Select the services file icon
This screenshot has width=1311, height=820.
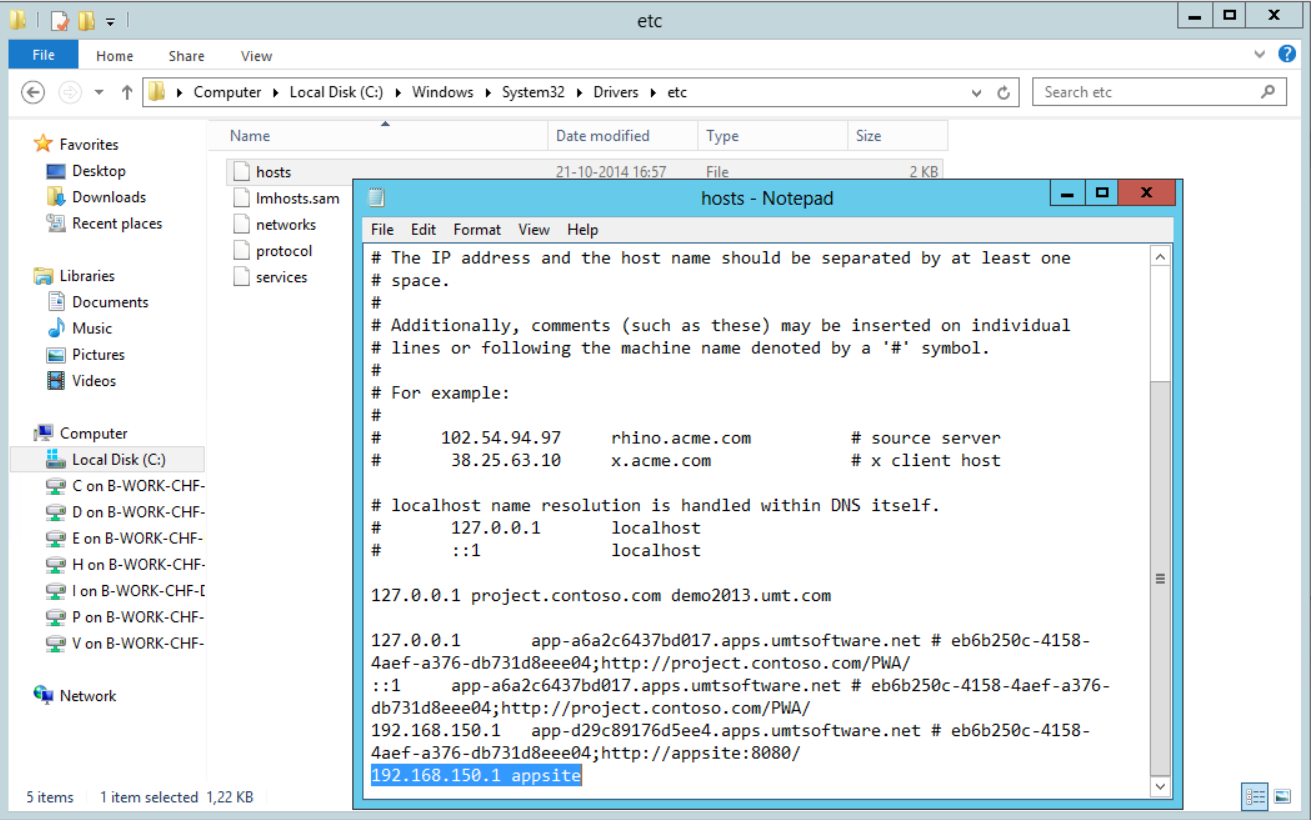(240, 277)
